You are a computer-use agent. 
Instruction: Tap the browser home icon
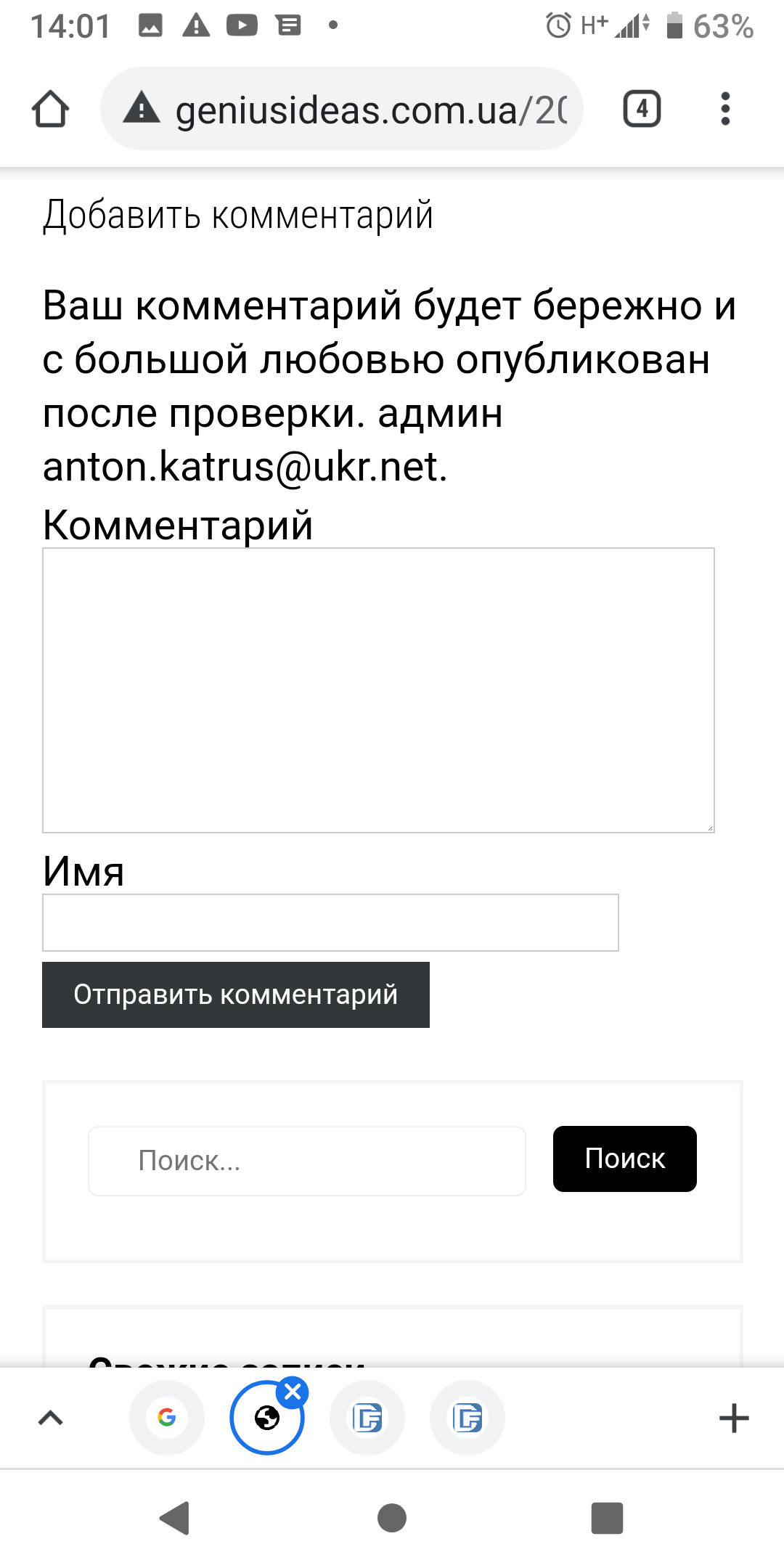coord(50,110)
